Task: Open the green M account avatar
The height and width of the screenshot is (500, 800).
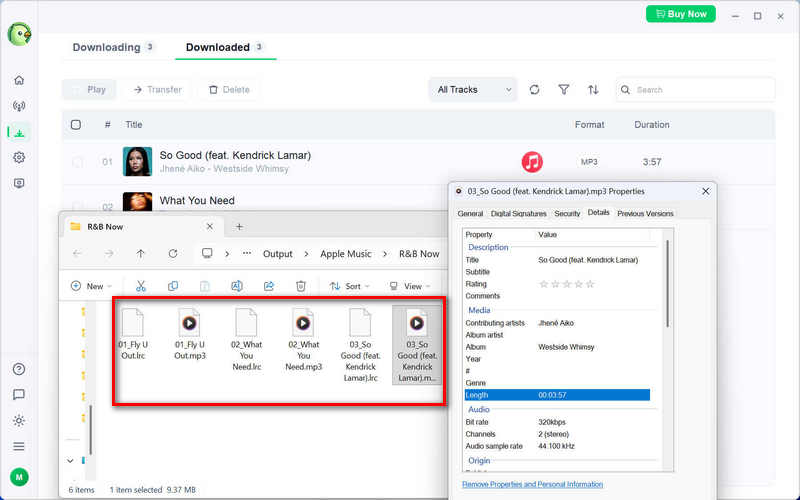Action: click(x=19, y=477)
